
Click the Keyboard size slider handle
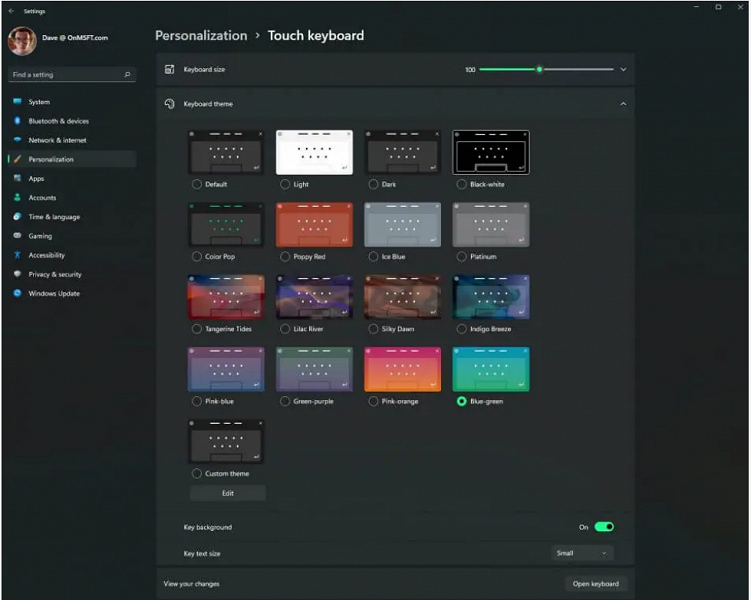tap(540, 70)
